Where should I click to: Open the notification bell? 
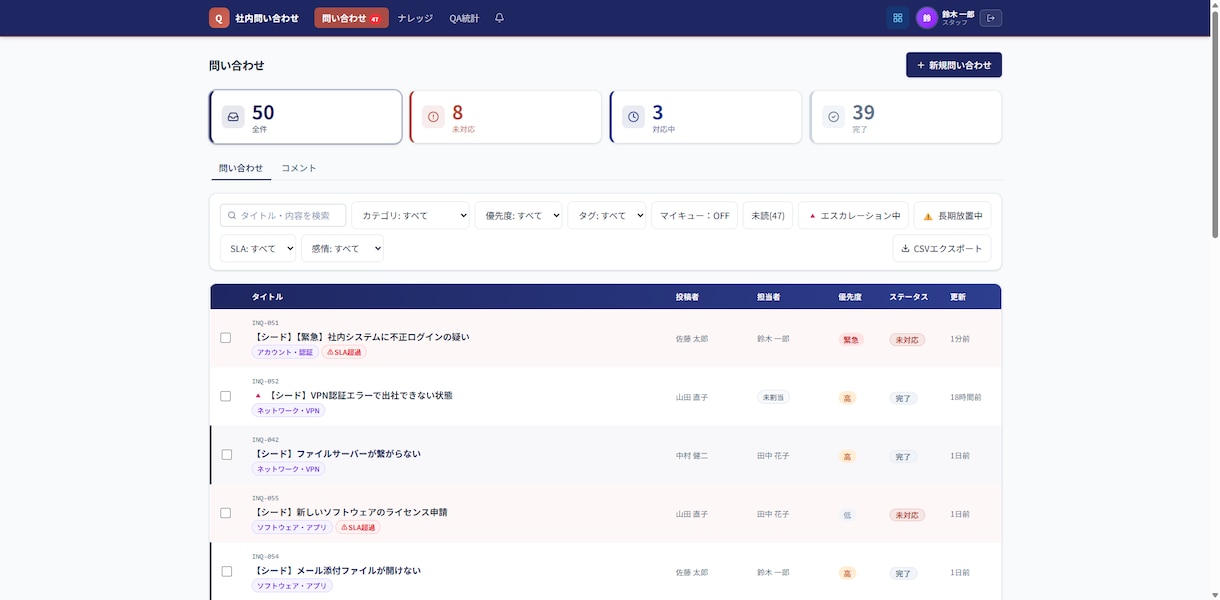click(x=499, y=18)
